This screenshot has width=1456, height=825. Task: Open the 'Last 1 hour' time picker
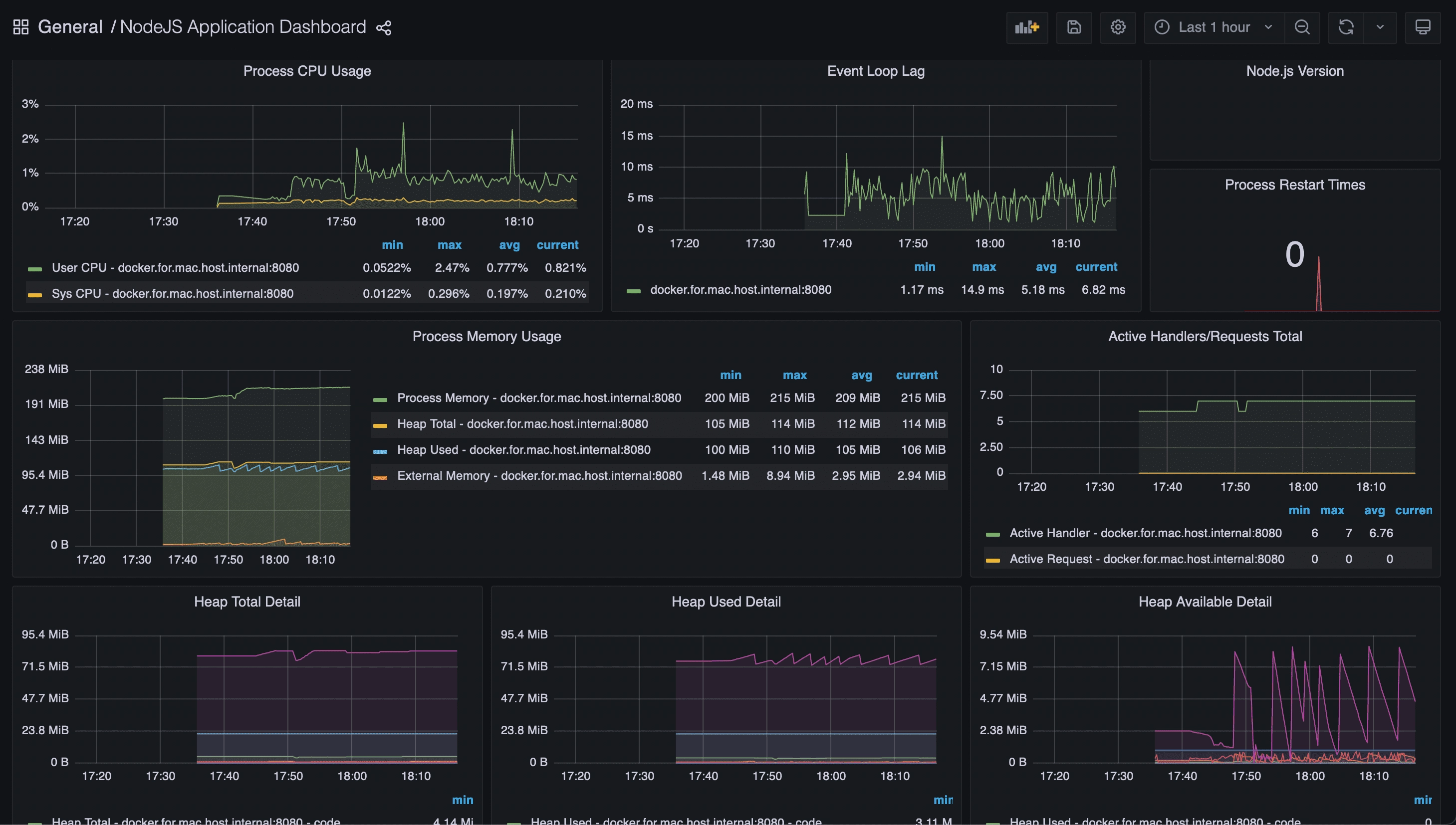(1214, 27)
